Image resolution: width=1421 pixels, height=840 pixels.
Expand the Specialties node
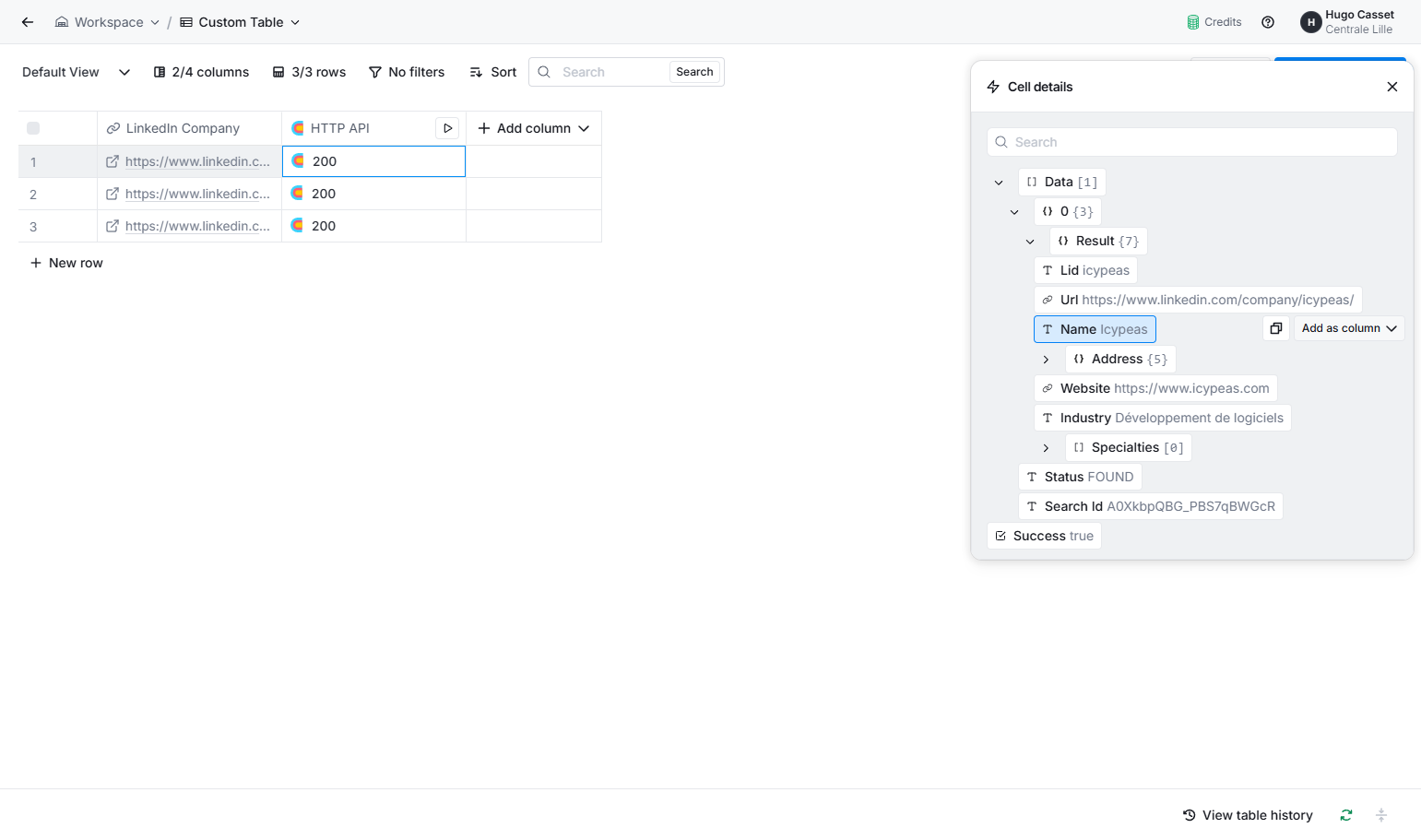(x=1046, y=448)
